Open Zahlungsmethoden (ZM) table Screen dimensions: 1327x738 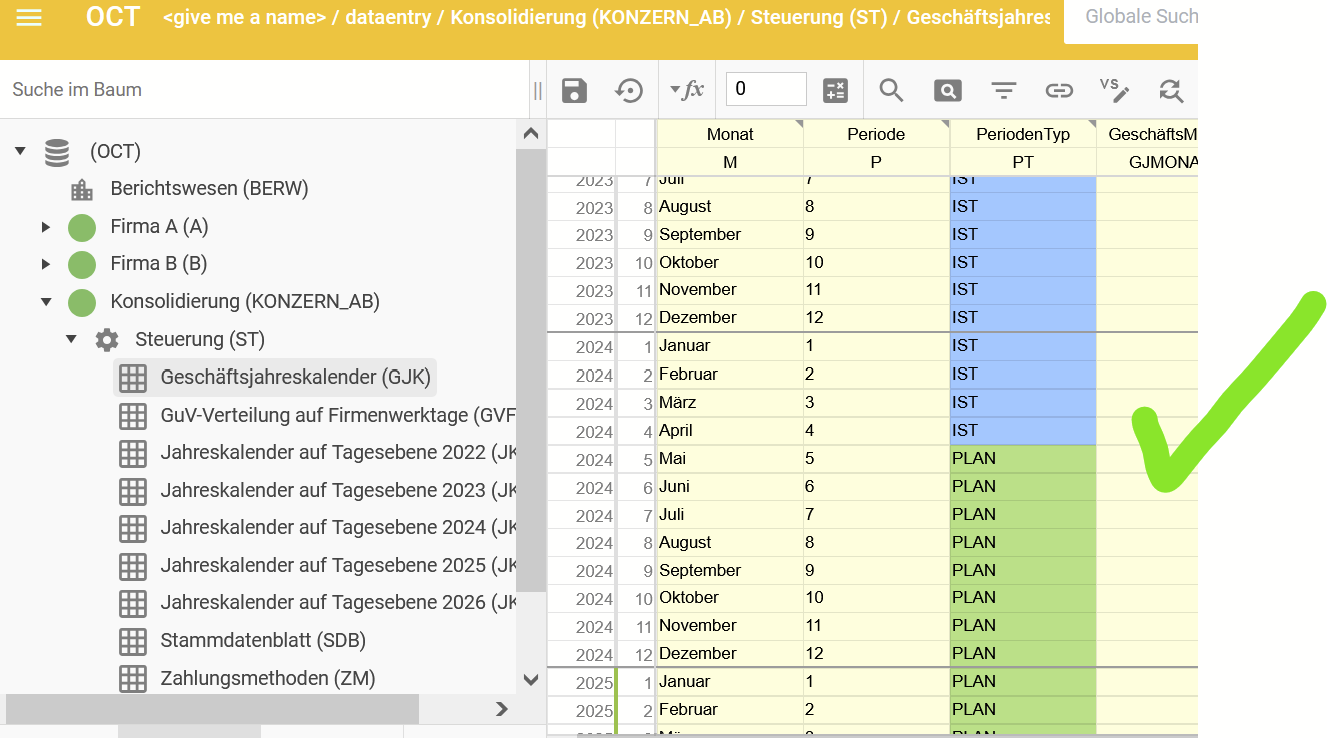[267, 678]
